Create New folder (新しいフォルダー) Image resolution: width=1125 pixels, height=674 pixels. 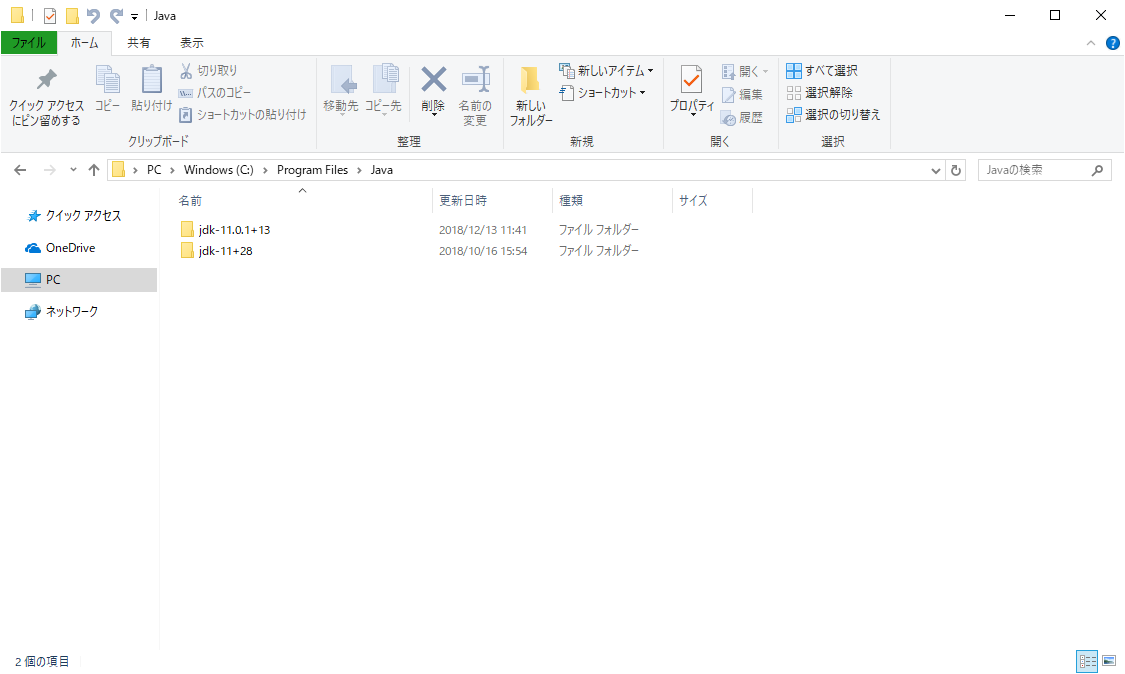click(x=531, y=96)
